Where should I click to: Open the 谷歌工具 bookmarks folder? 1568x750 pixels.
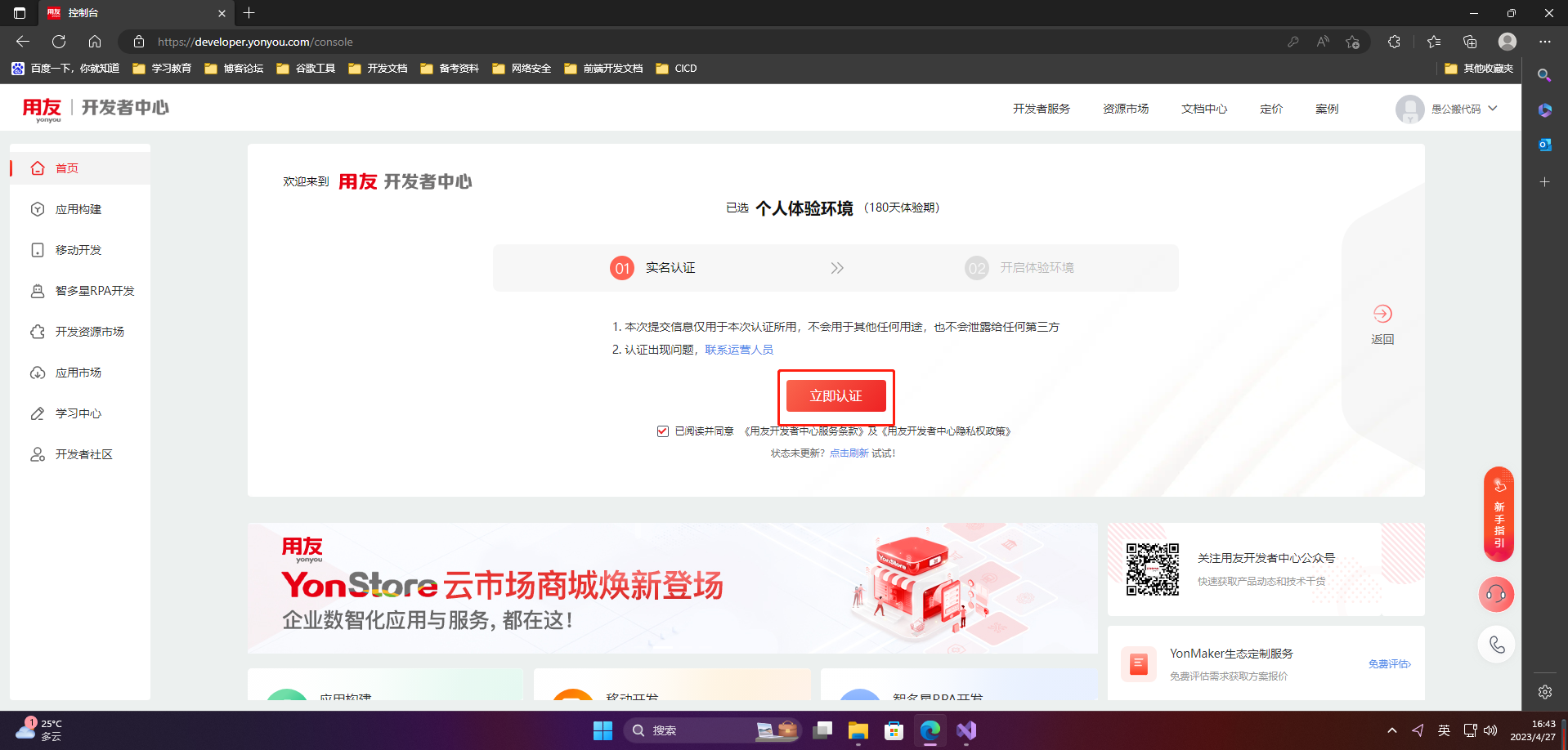point(306,69)
